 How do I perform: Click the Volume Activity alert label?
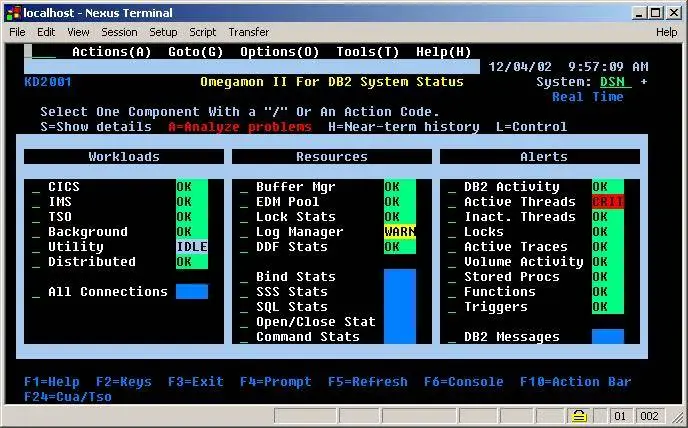[524, 262]
